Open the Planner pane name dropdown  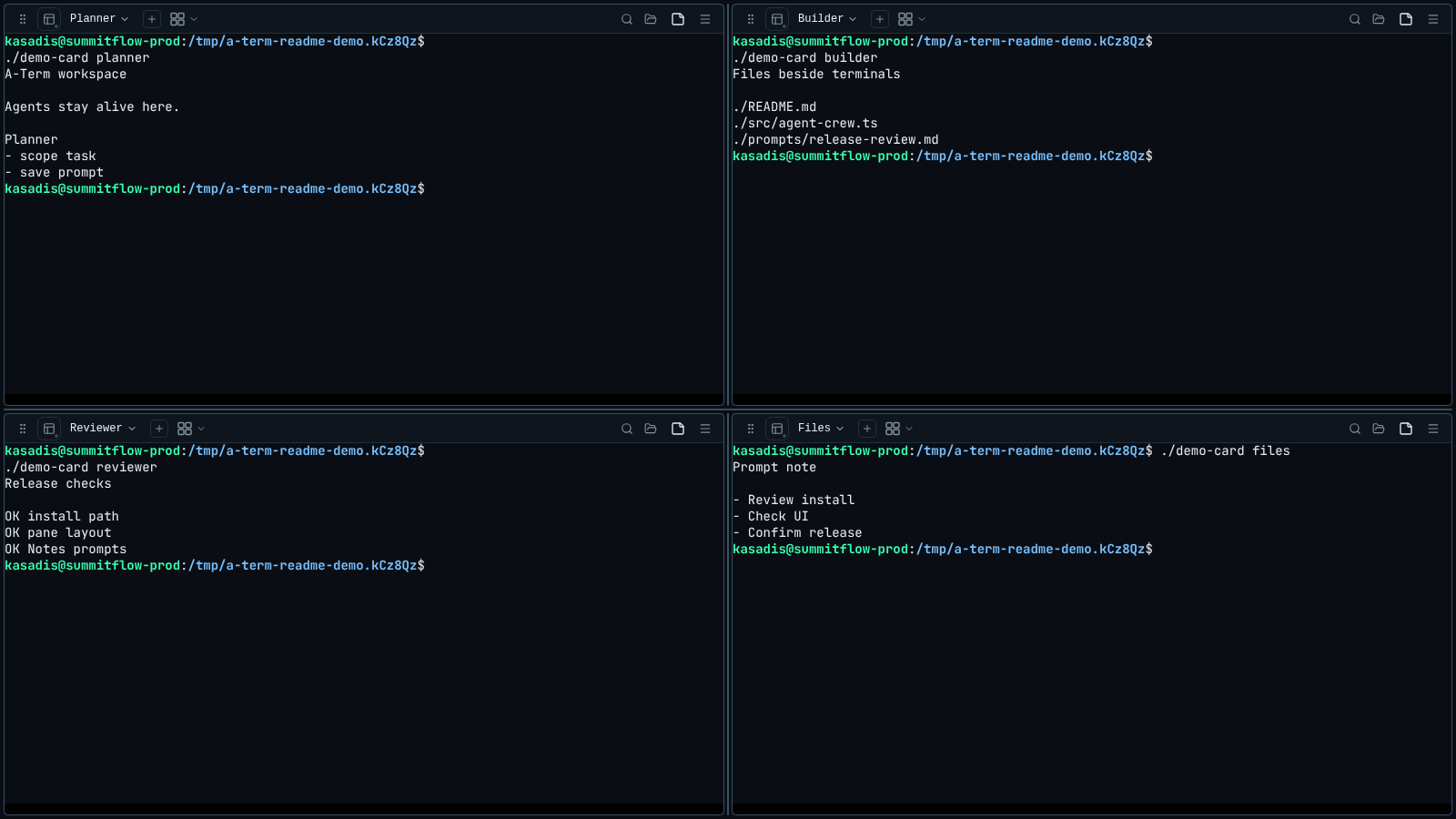(99, 19)
